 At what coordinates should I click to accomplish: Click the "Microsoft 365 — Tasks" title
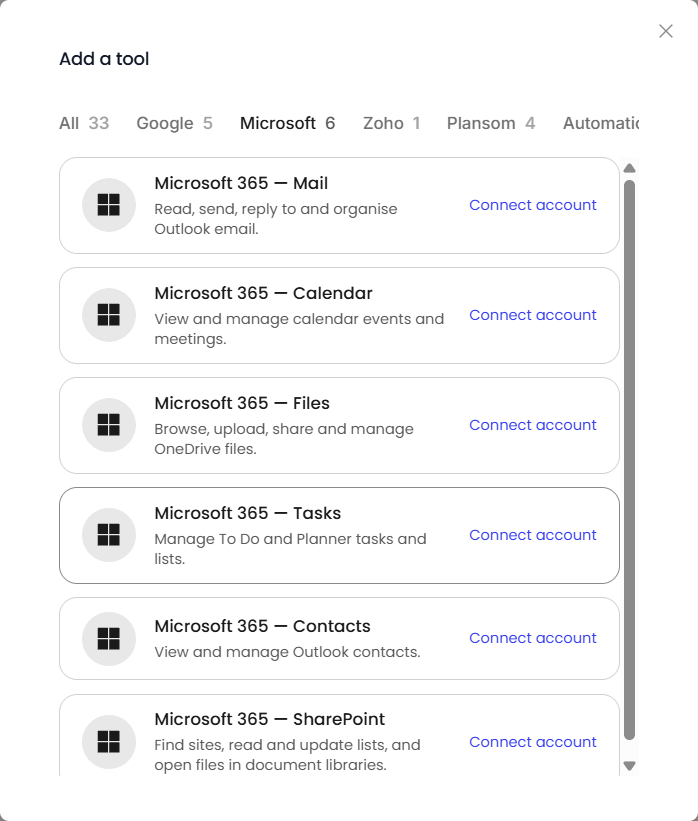click(248, 513)
